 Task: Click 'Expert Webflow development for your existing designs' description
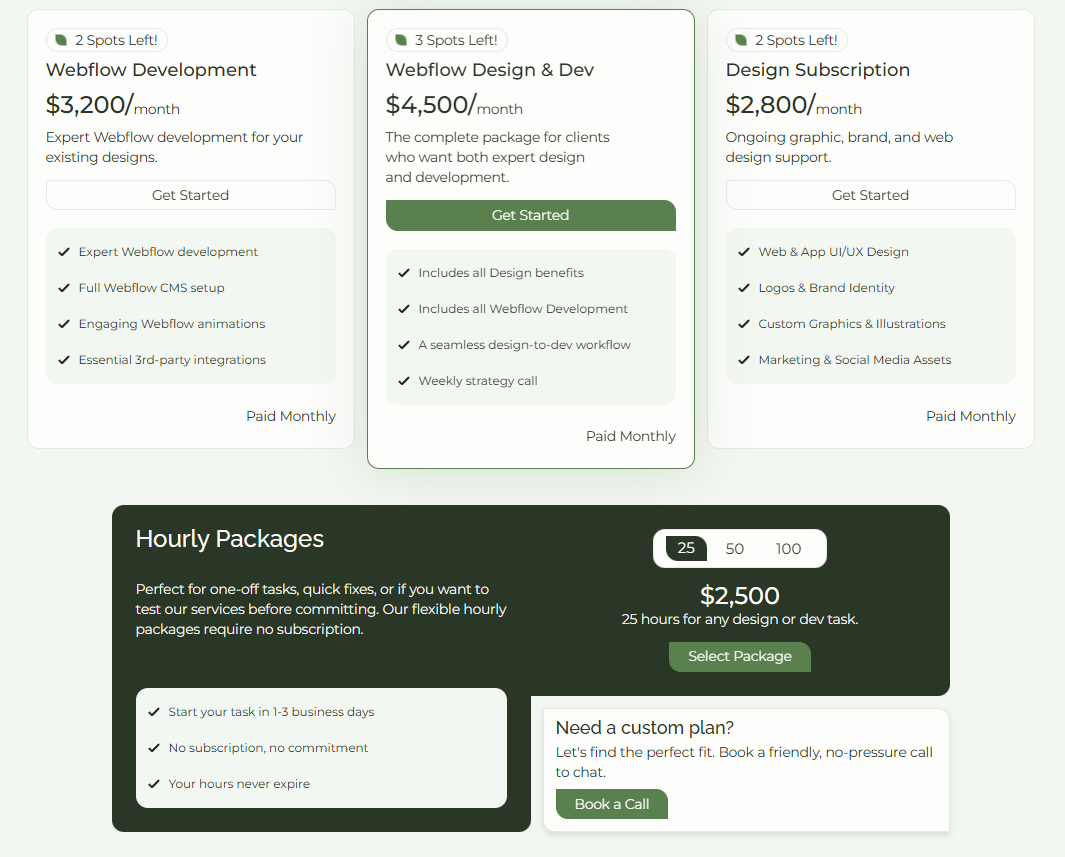(175, 147)
